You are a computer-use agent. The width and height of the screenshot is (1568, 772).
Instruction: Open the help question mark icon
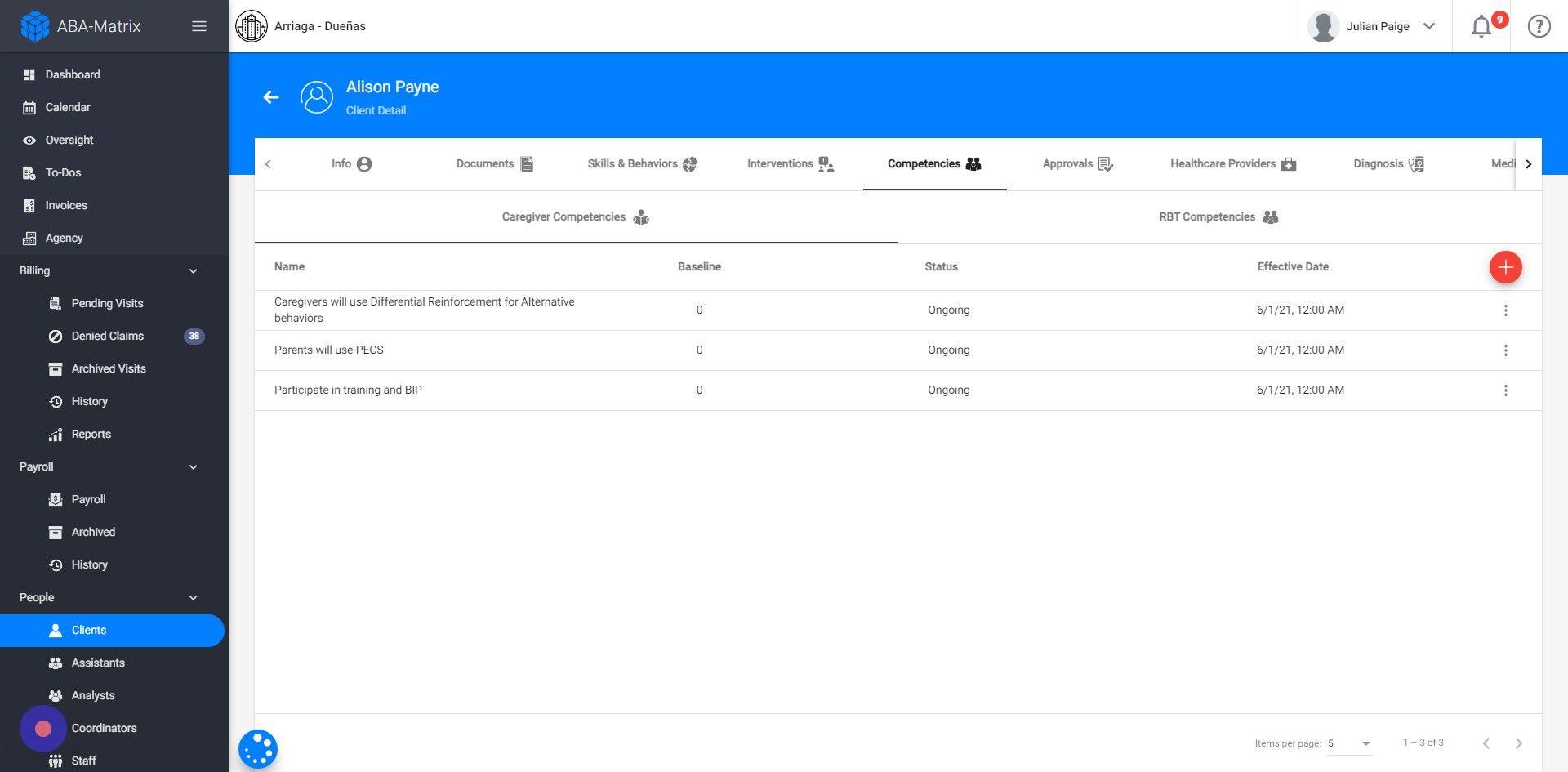point(1539,26)
